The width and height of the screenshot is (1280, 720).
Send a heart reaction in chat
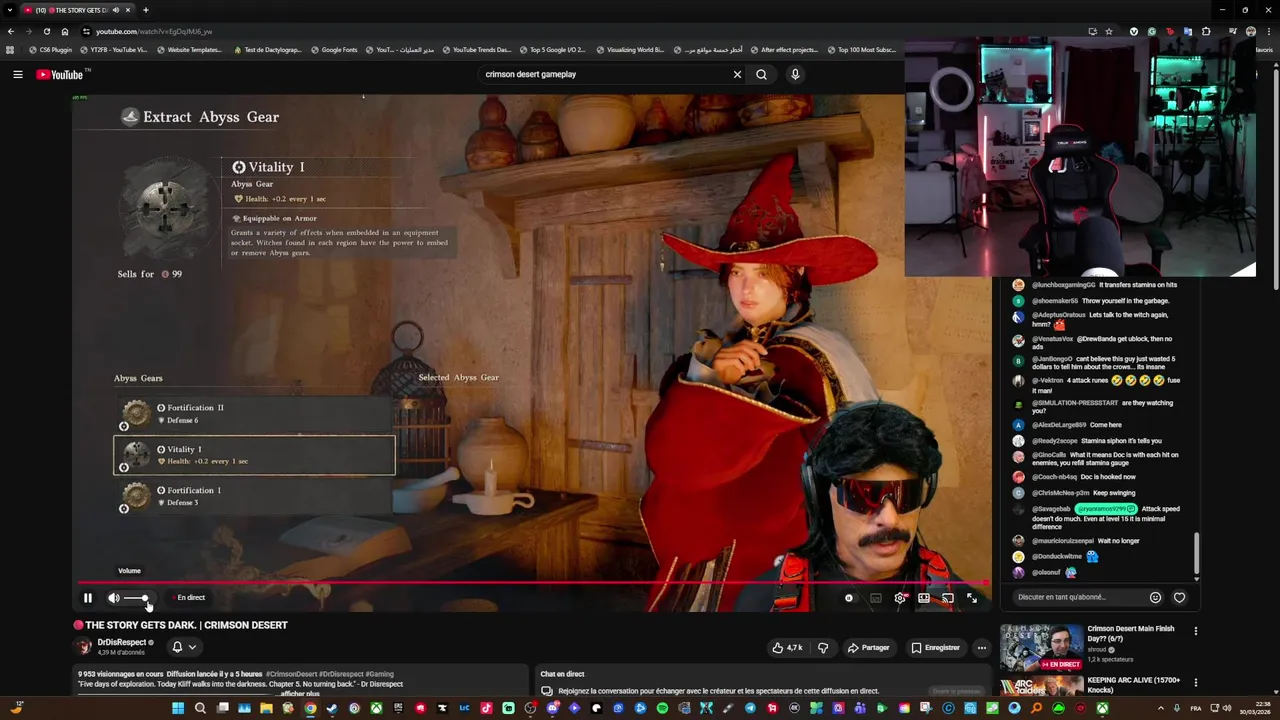point(1179,597)
